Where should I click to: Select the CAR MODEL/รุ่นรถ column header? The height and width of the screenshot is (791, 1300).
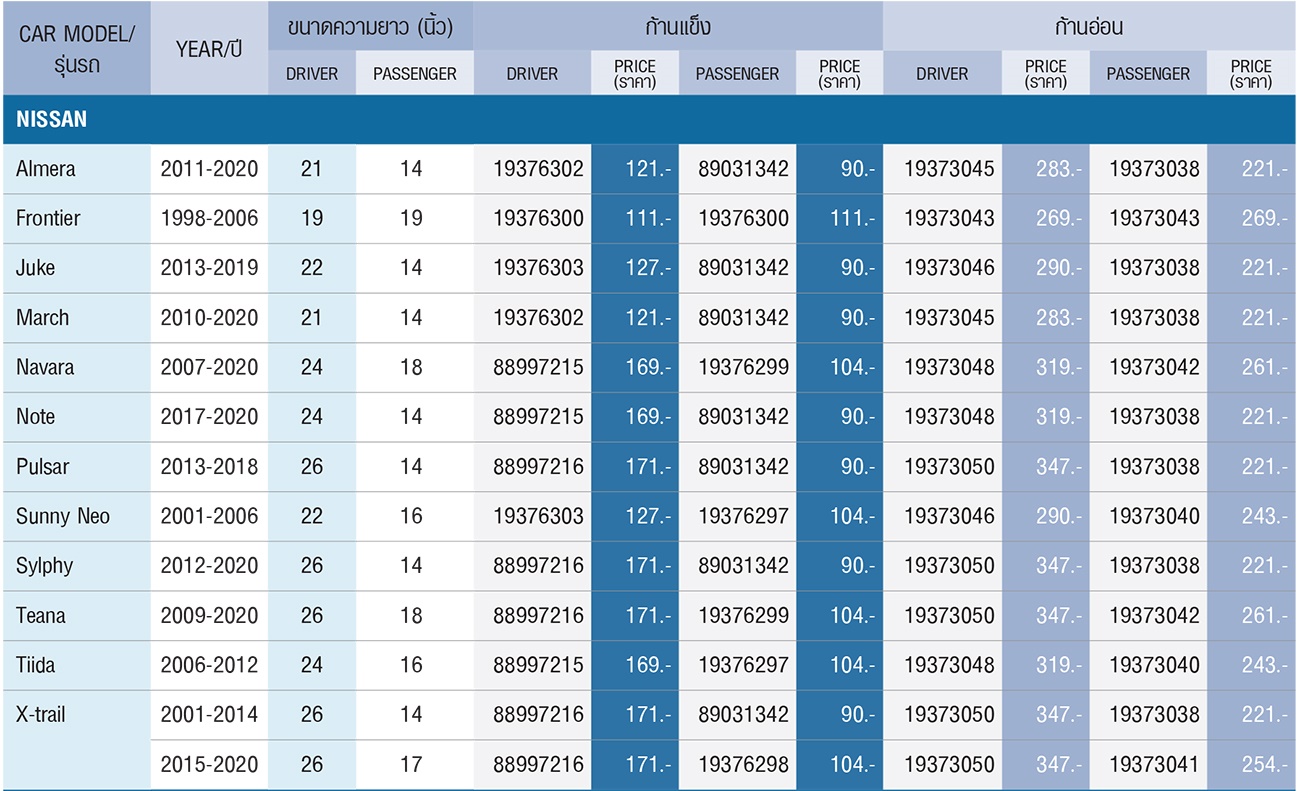(x=76, y=49)
